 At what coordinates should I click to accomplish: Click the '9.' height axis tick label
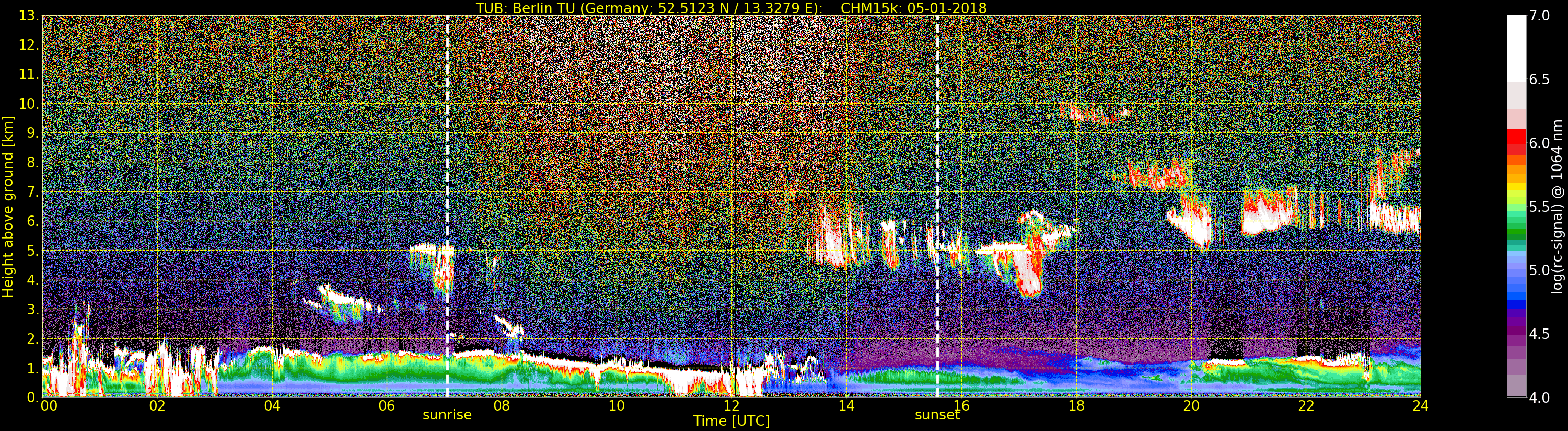pyautogui.click(x=33, y=133)
